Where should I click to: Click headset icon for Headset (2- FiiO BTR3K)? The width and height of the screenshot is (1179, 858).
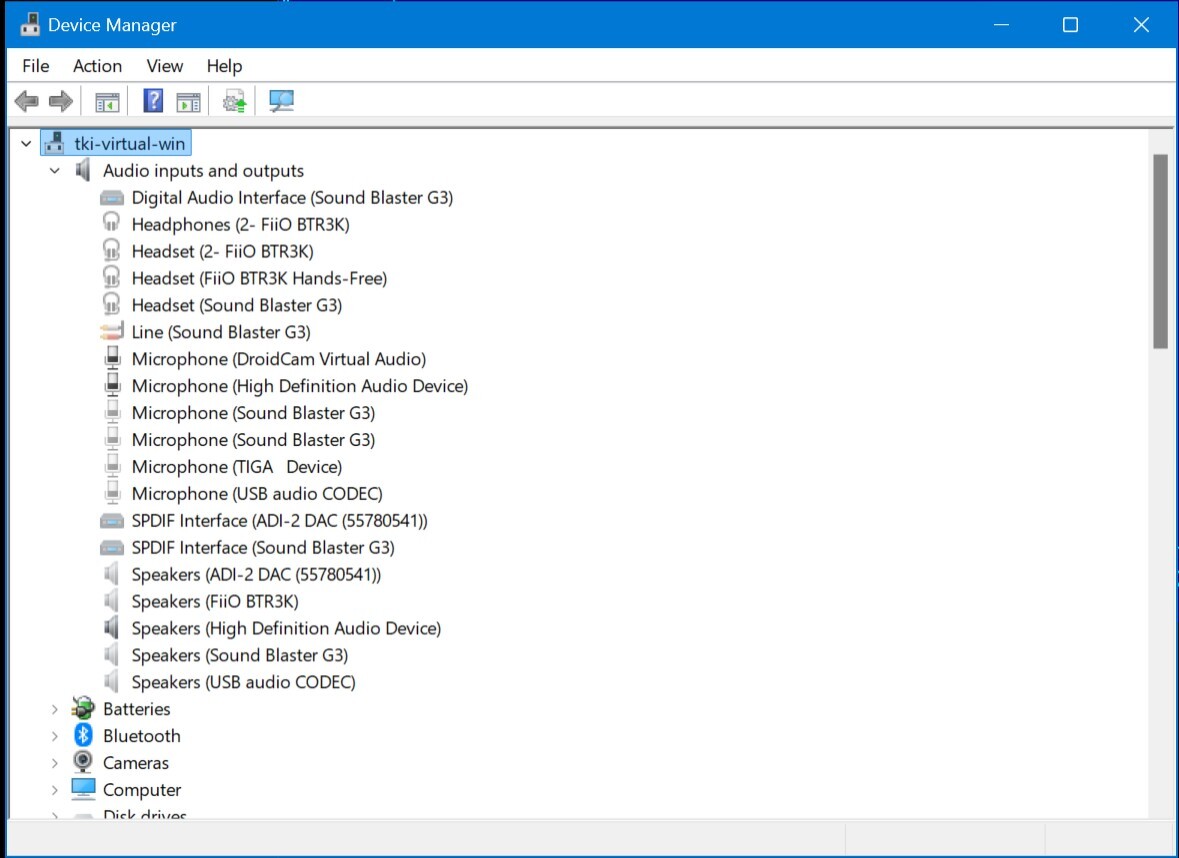[111, 250]
